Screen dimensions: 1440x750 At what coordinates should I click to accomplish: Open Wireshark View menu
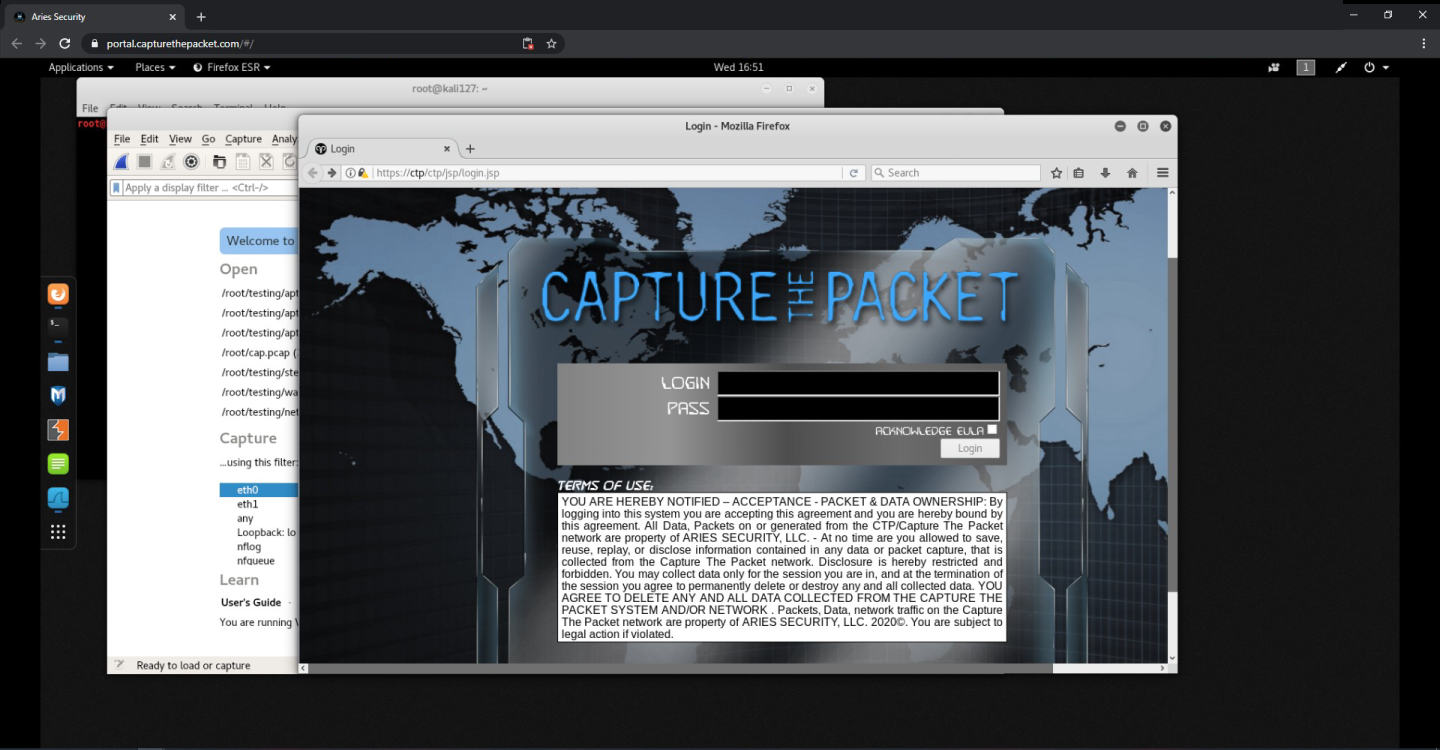pyautogui.click(x=180, y=139)
